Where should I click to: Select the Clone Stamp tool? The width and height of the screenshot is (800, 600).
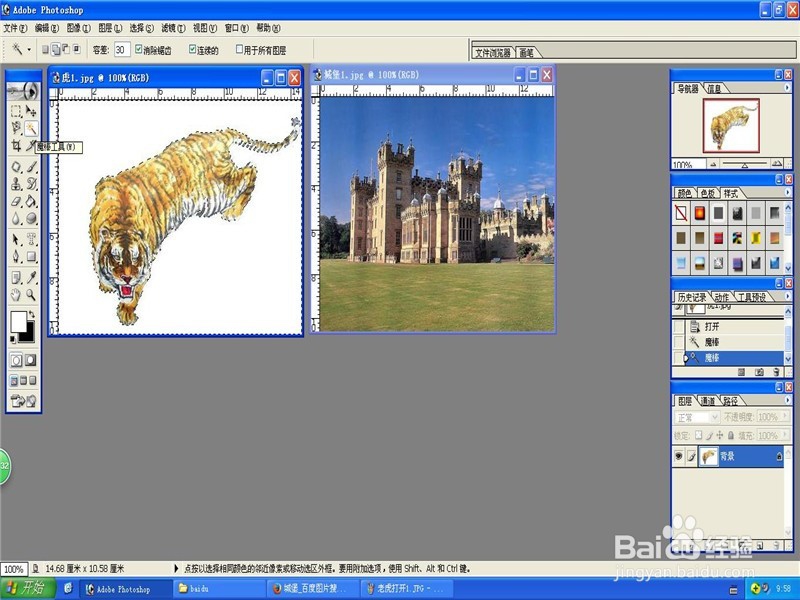[x=16, y=184]
